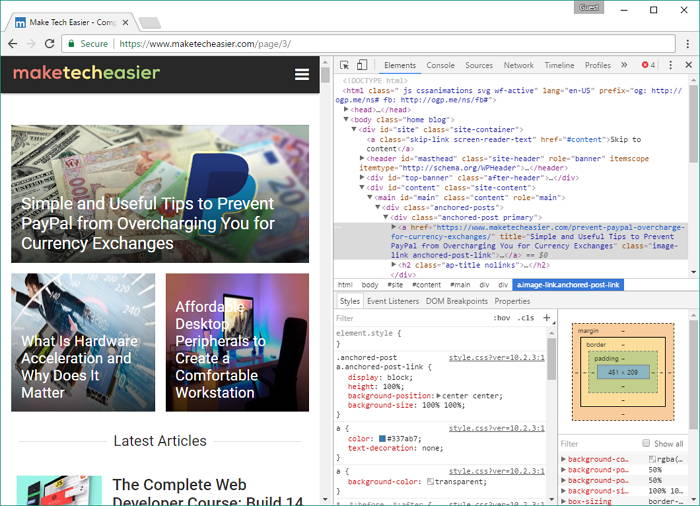Toggle the :hov element state button
700x506 pixels.
click(502, 318)
